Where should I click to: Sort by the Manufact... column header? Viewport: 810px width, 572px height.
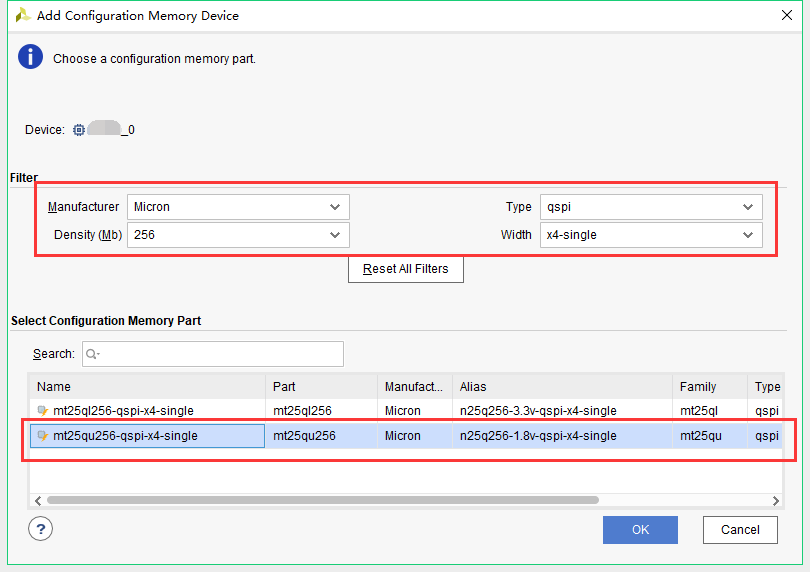coord(415,387)
